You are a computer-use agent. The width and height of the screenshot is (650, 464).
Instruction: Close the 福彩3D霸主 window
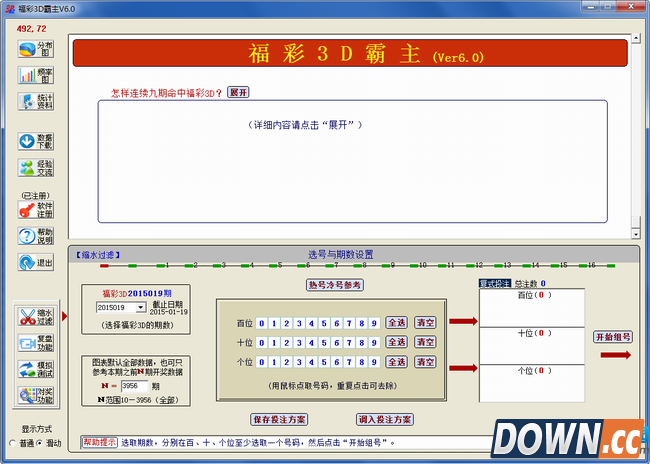(x=631, y=7)
